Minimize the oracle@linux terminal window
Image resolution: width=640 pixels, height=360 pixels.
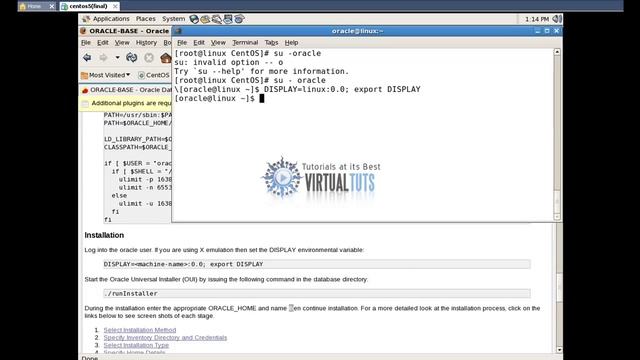[x=538, y=31]
